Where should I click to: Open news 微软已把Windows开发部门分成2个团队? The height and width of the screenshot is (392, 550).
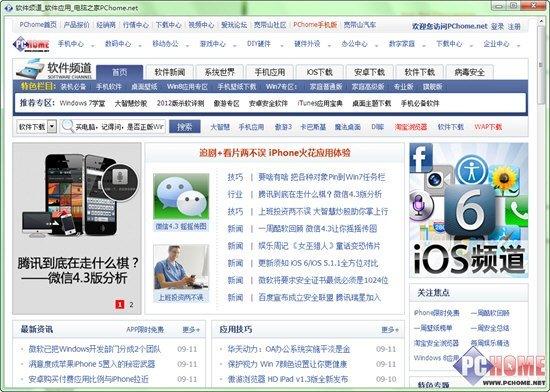[94, 349]
